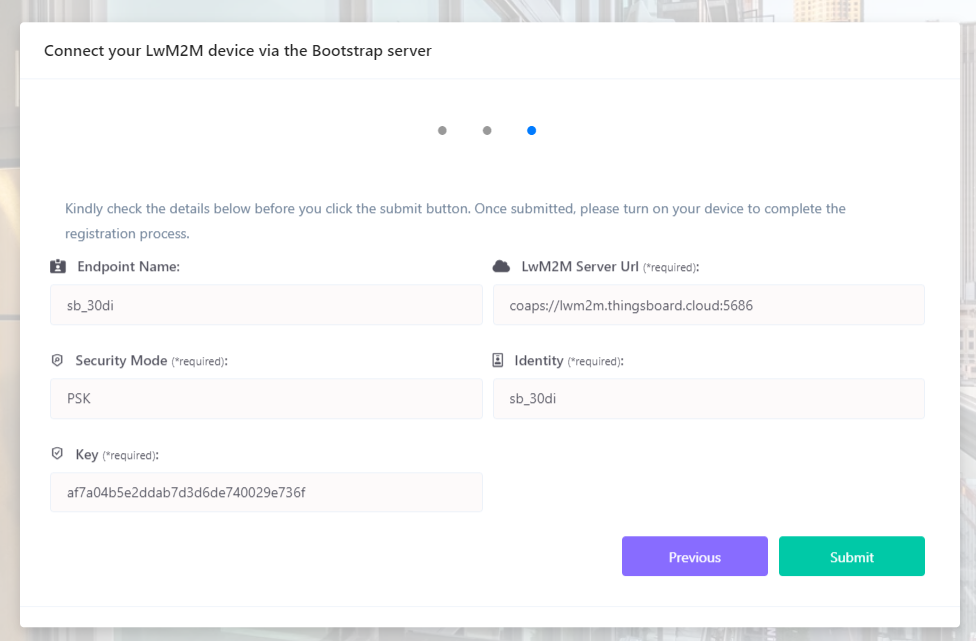Focus the LwM2M Server Url input field
This screenshot has width=976, height=641.
pyautogui.click(x=708, y=305)
